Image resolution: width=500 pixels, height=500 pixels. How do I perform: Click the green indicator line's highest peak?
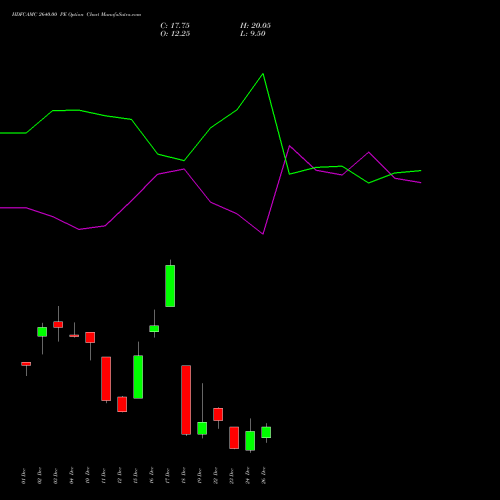tap(263, 74)
